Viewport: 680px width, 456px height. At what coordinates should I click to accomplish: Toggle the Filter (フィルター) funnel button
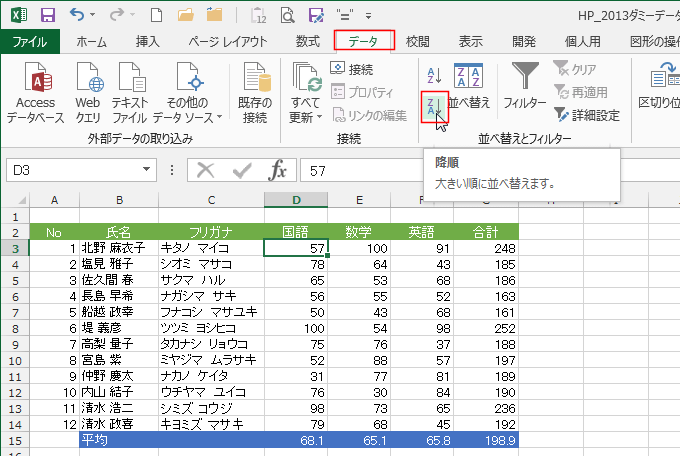tap(524, 86)
